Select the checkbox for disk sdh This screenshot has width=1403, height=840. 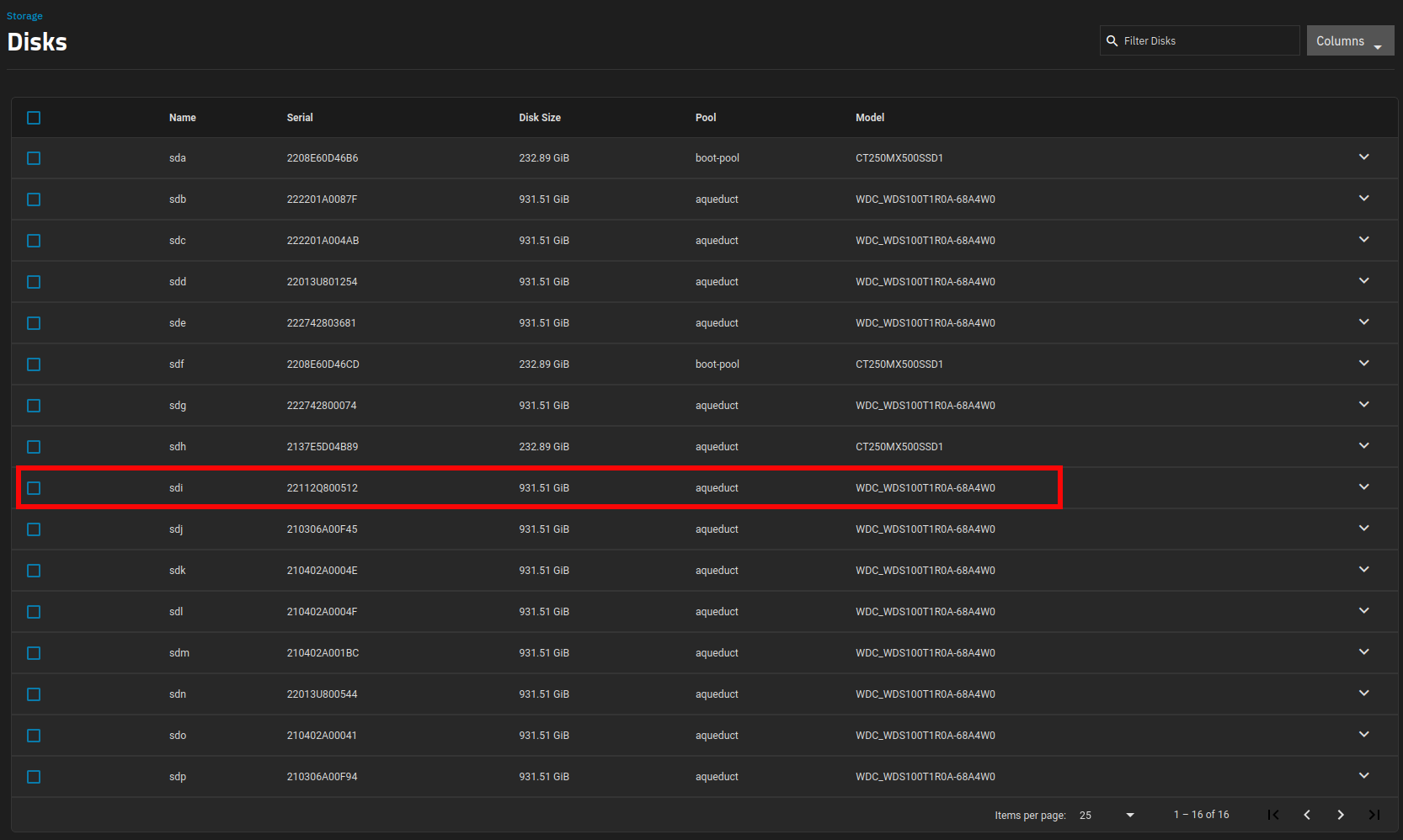click(x=34, y=447)
